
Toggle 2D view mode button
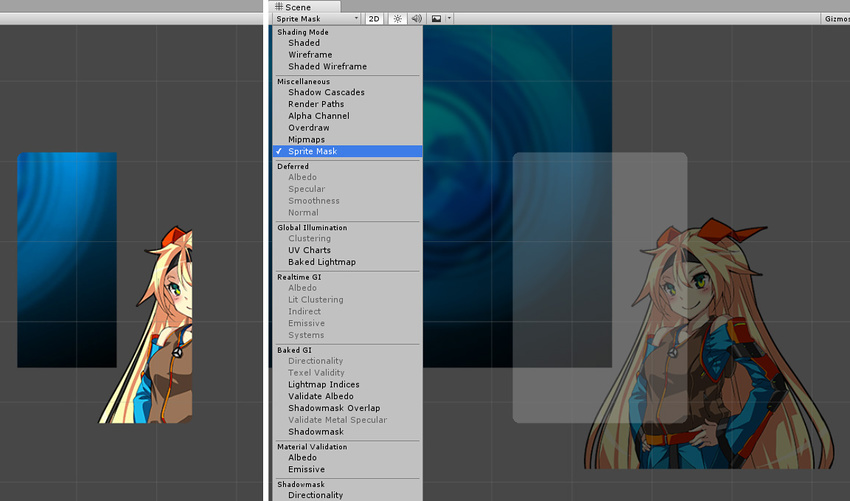[374, 18]
